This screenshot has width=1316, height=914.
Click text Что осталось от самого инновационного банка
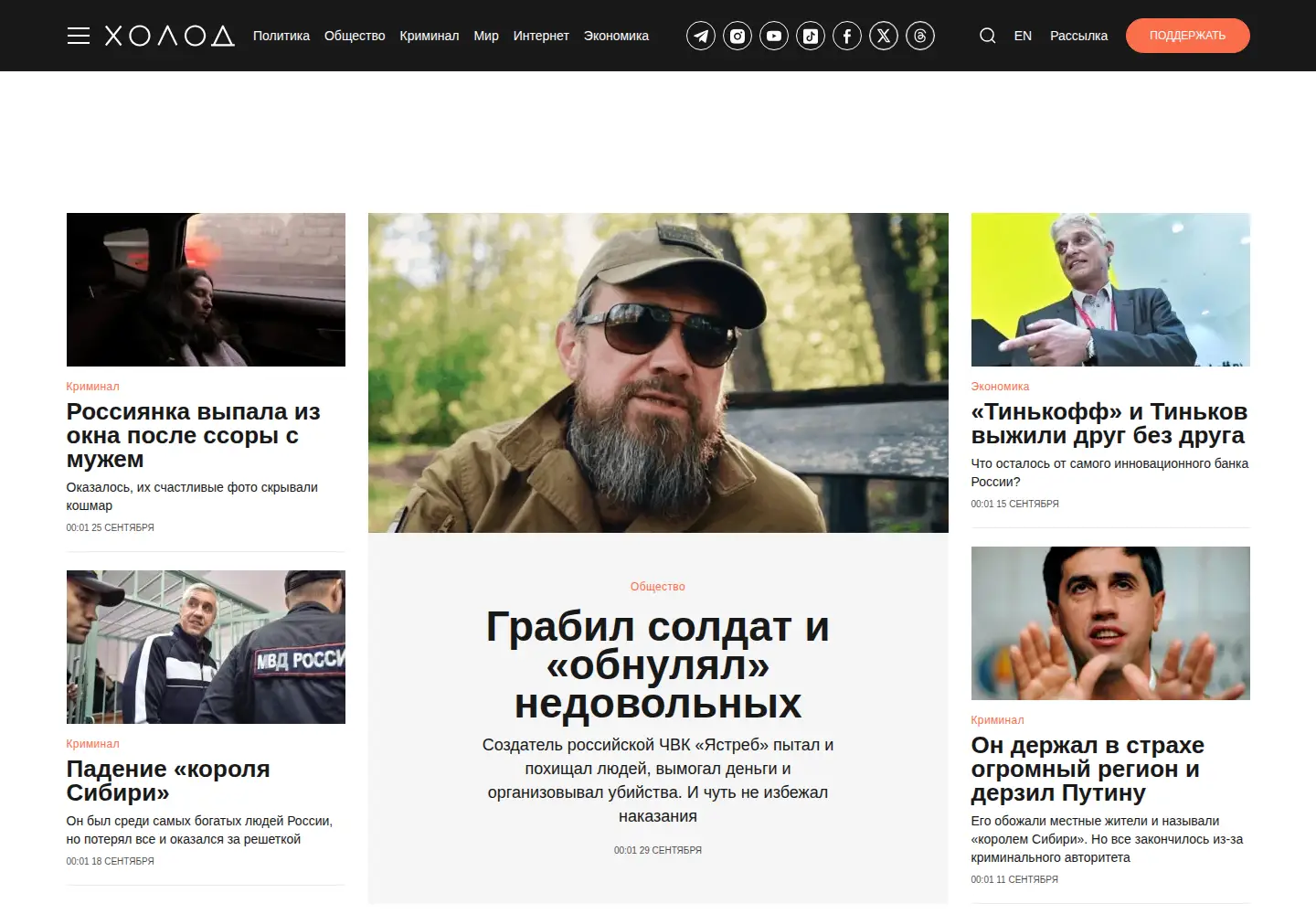(x=1109, y=473)
